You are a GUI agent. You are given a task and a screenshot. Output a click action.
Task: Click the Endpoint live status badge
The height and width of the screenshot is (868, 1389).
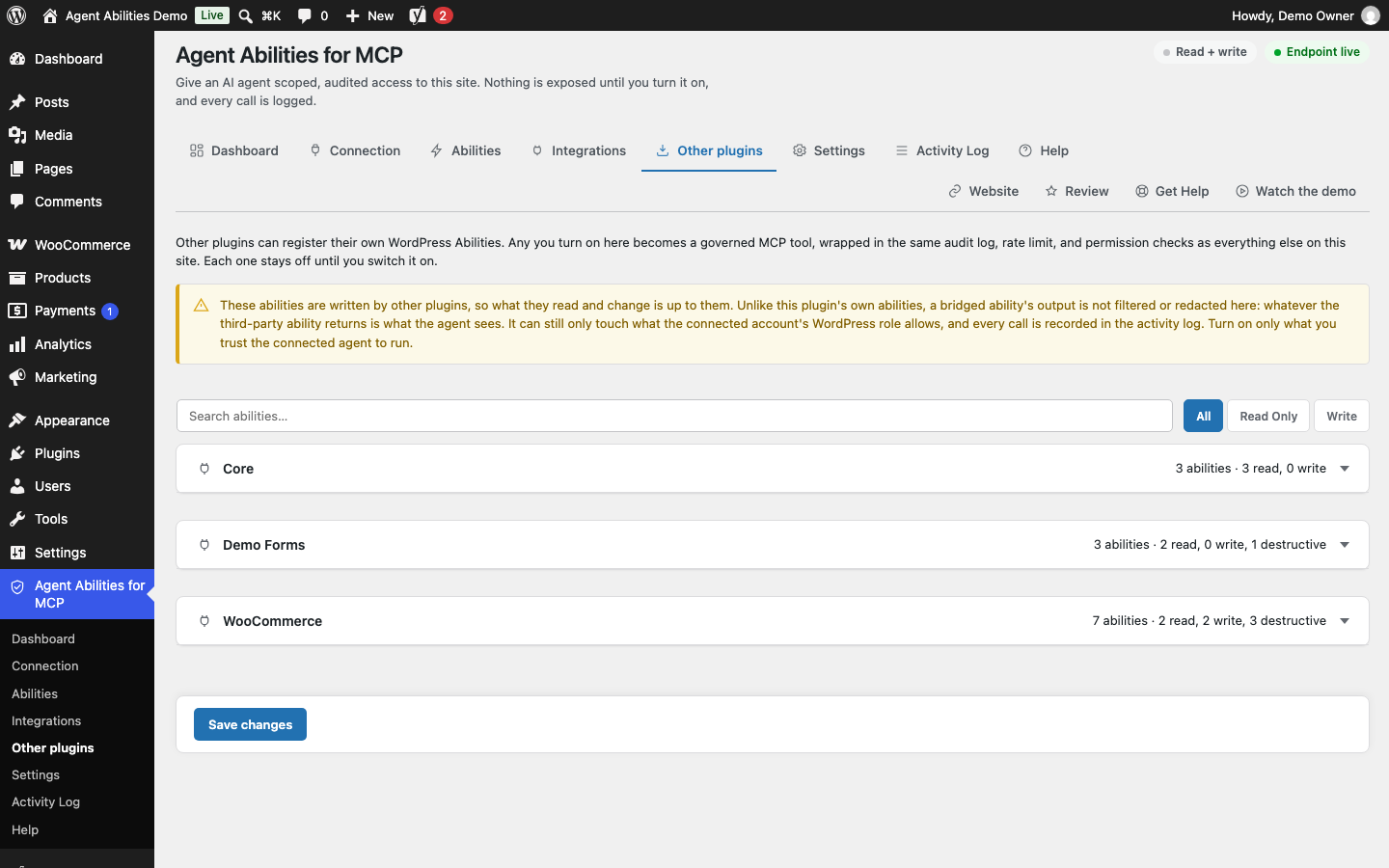click(1317, 52)
